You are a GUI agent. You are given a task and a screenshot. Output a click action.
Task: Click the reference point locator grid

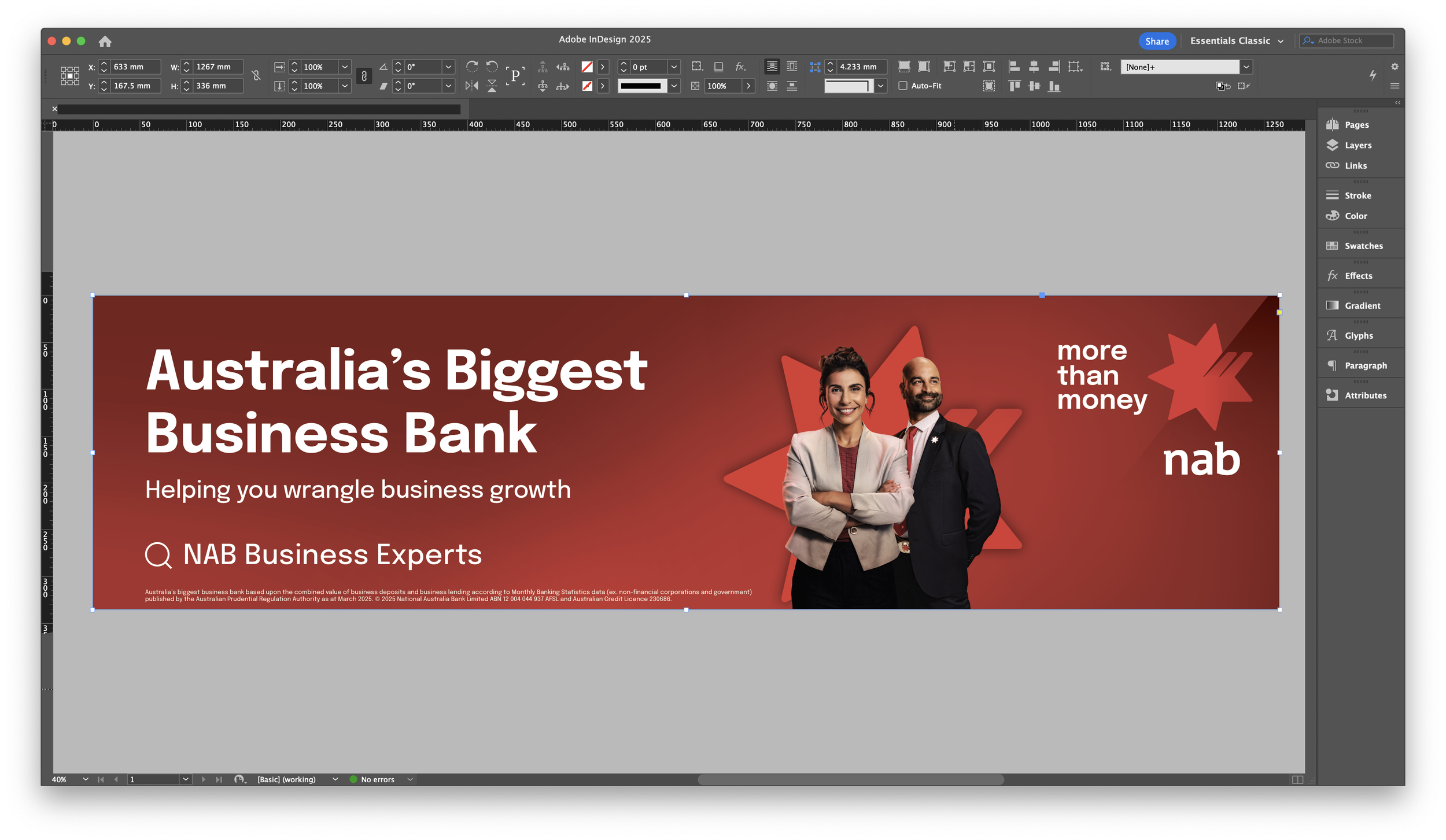pos(70,76)
